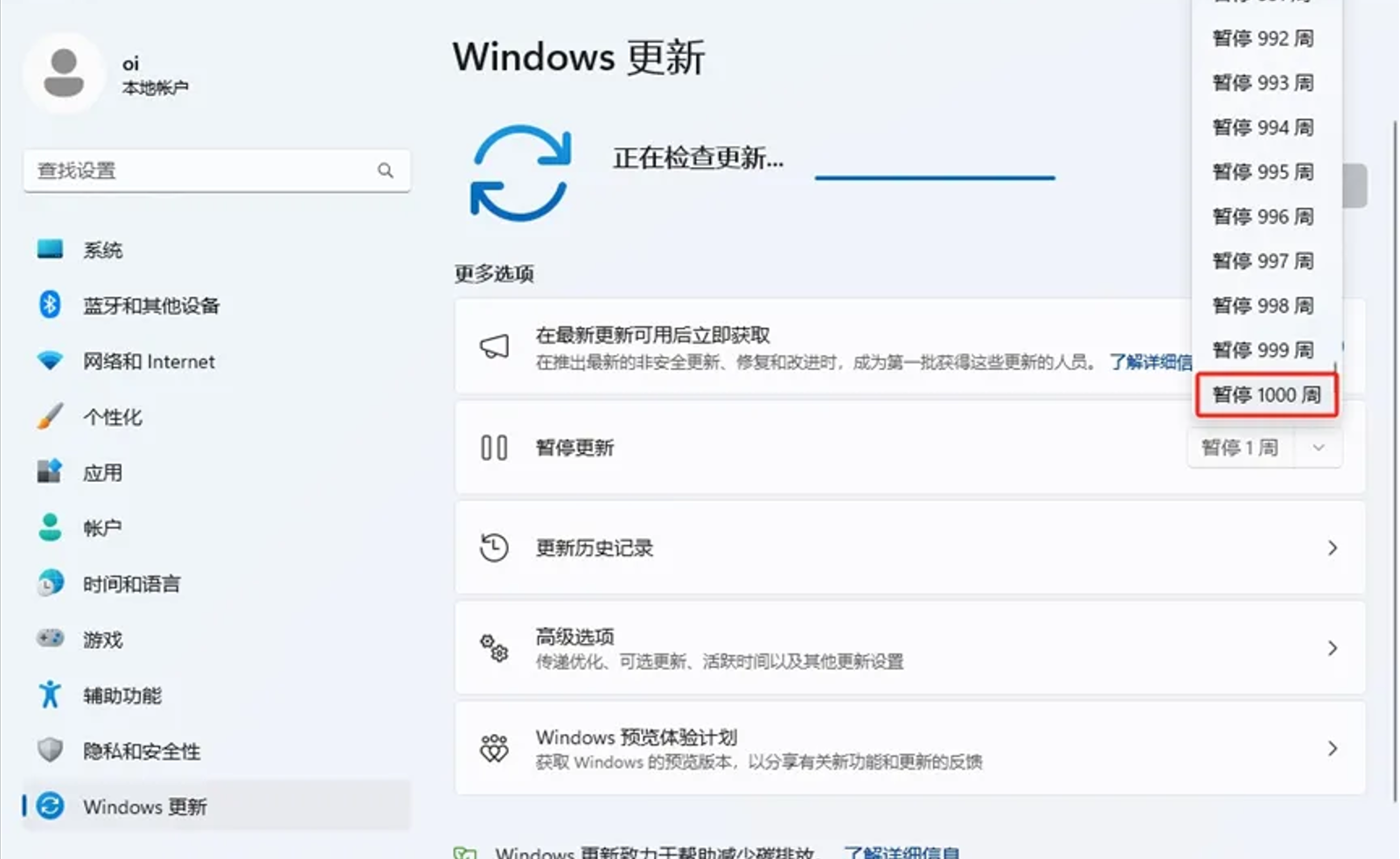Click the update checking progress bar
This screenshot has height=859, width=1400.
click(x=935, y=178)
